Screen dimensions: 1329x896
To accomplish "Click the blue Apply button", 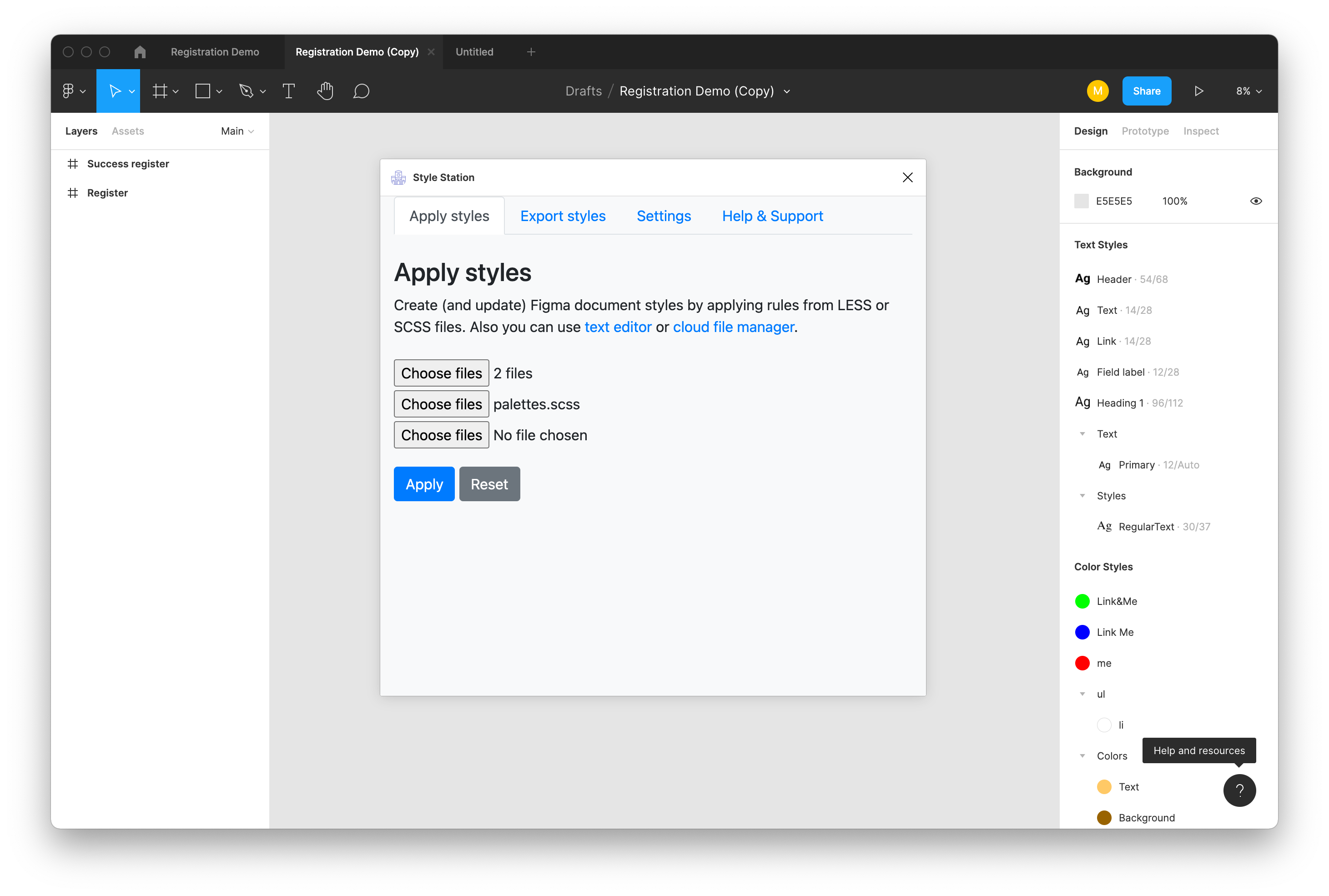I will tap(424, 484).
